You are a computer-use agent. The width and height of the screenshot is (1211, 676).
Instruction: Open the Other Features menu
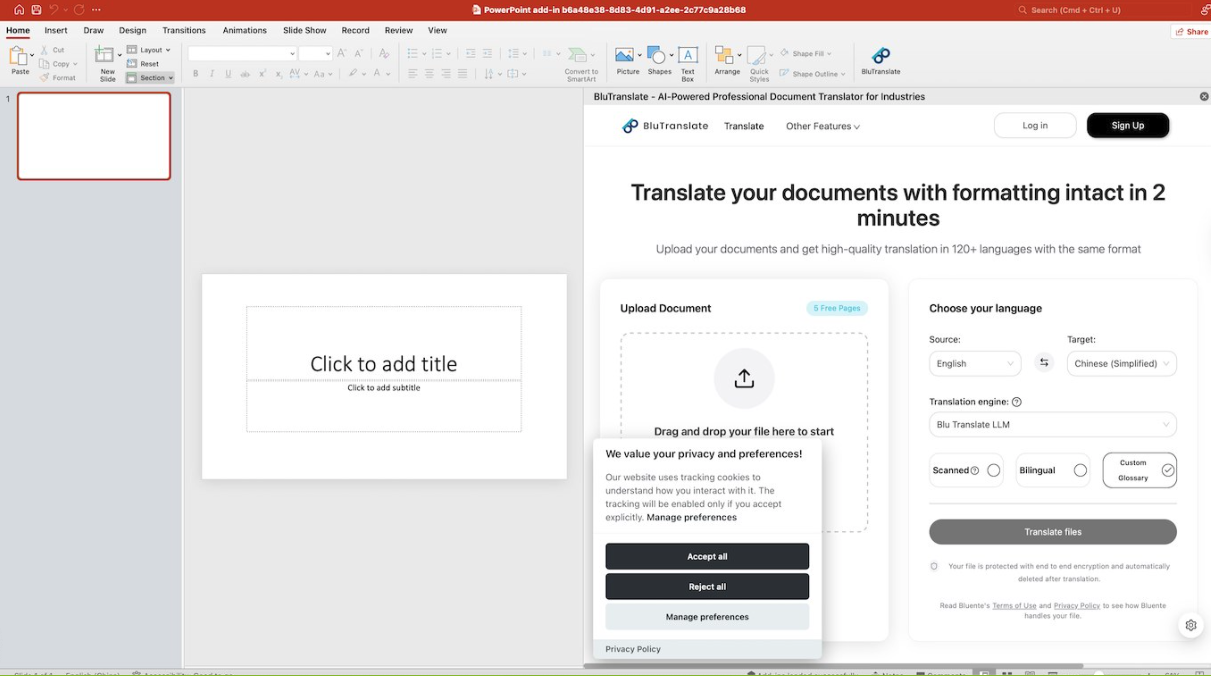822,126
